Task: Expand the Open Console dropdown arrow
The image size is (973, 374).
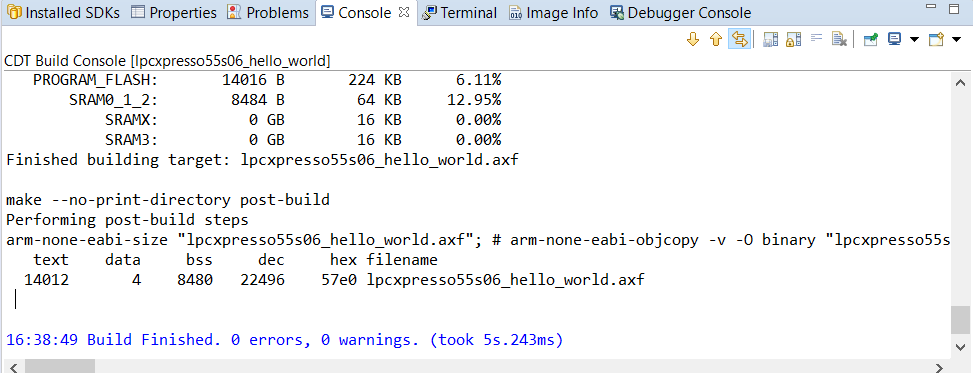Action: click(x=956, y=40)
